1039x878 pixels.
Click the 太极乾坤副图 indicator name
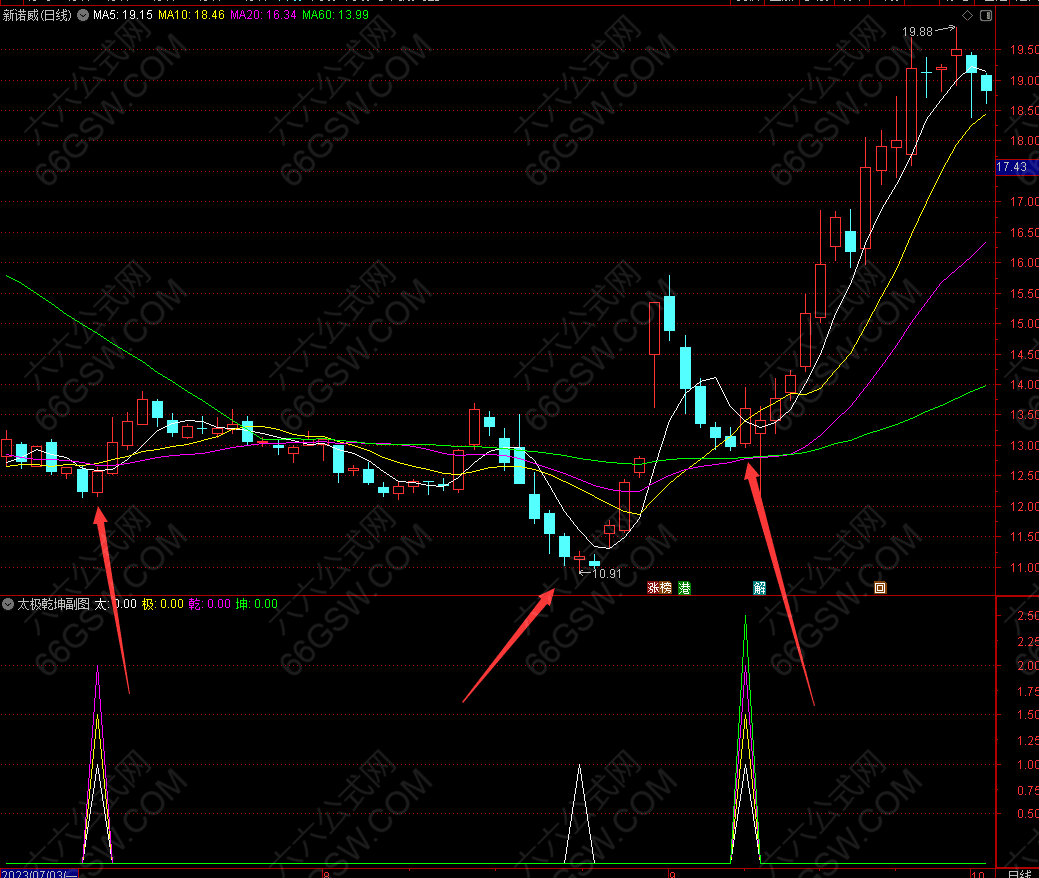point(53,604)
